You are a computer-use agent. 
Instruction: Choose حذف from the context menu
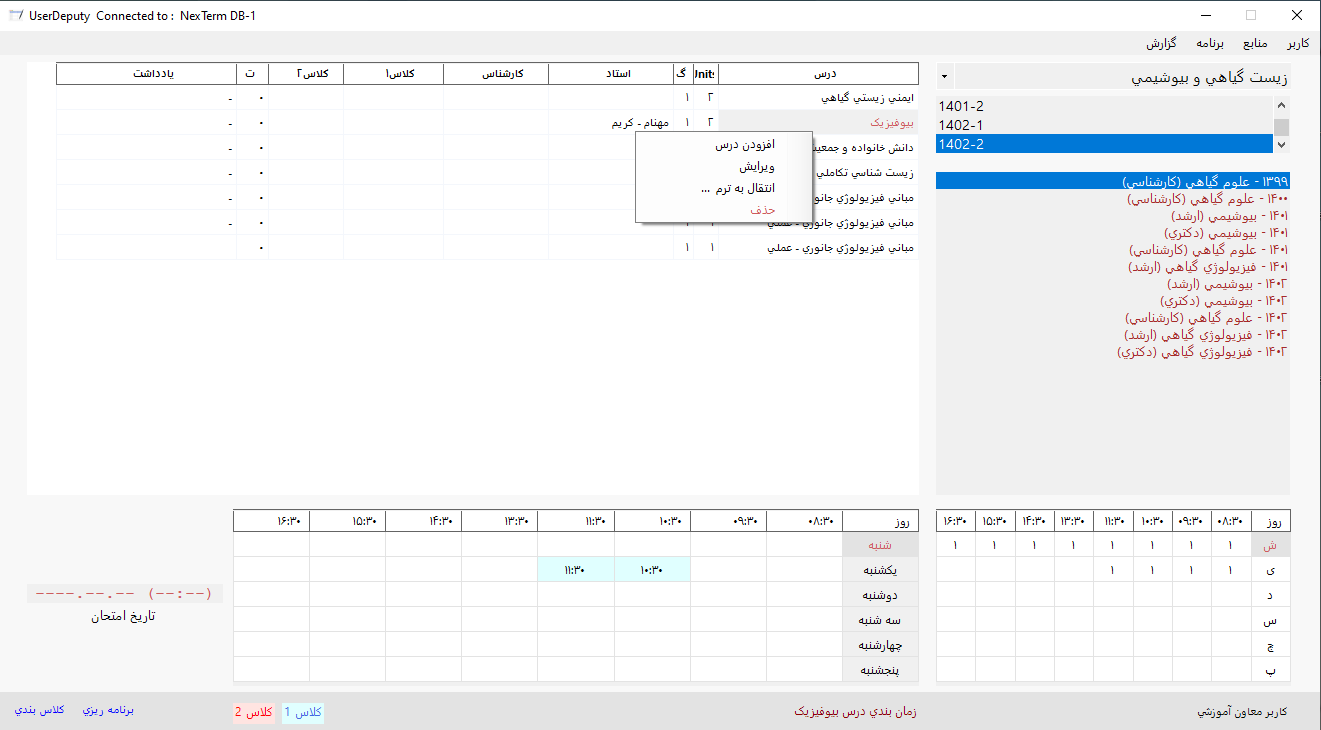(763, 210)
